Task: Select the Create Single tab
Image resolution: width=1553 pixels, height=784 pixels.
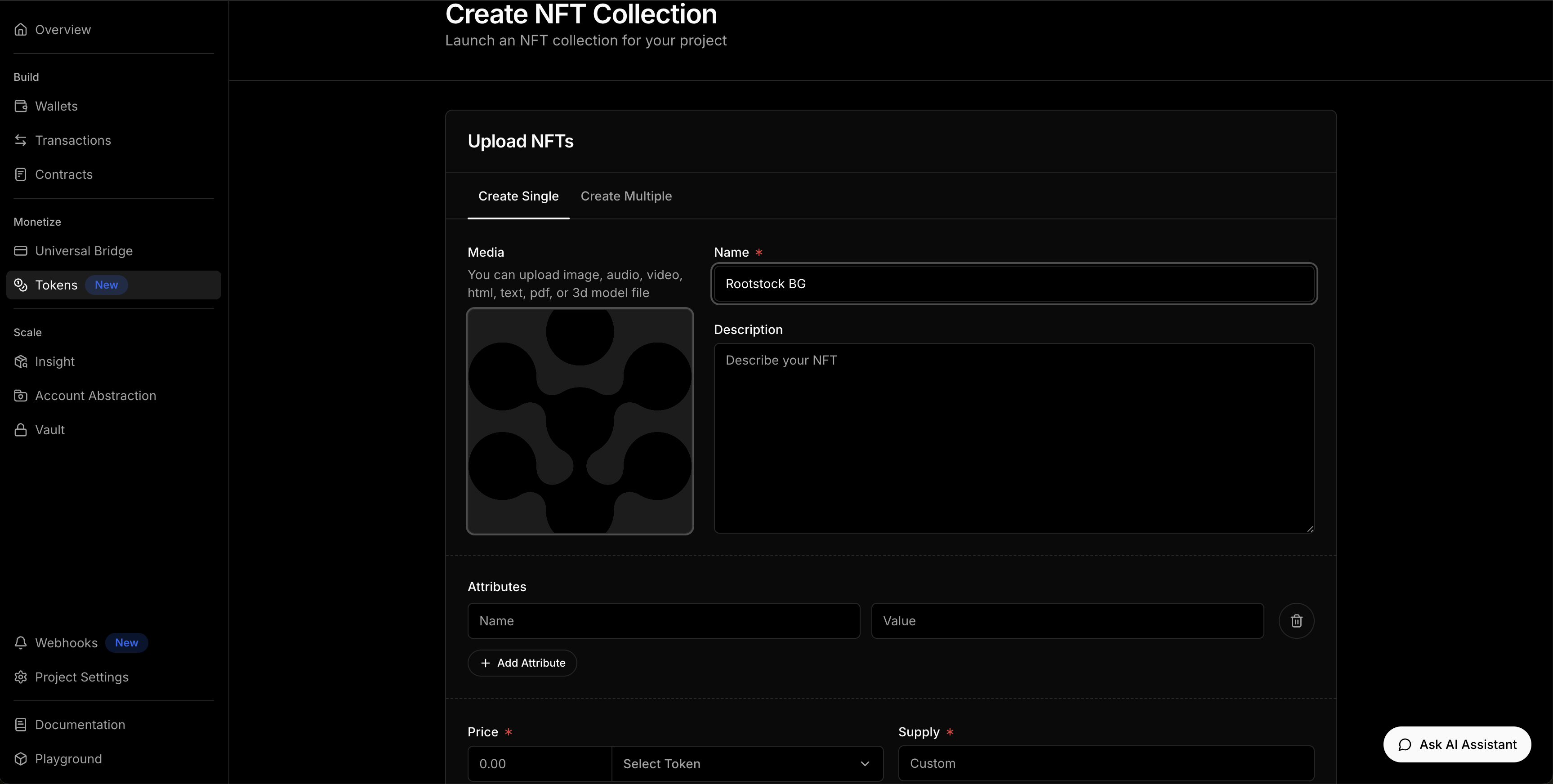Action: pos(518,196)
